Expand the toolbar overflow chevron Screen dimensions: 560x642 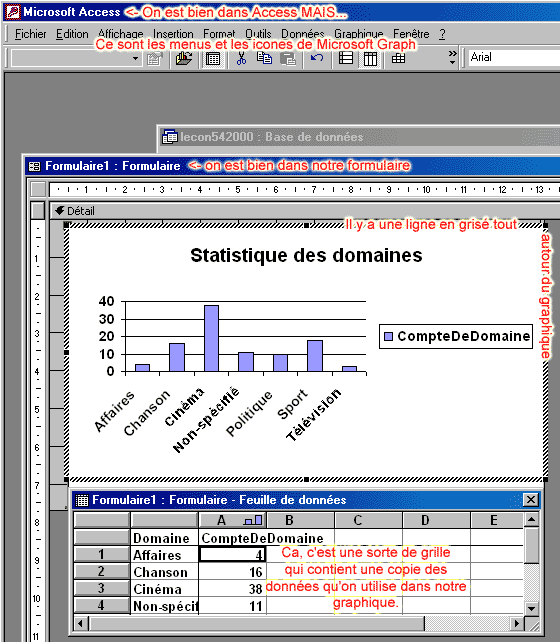point(452,58)
